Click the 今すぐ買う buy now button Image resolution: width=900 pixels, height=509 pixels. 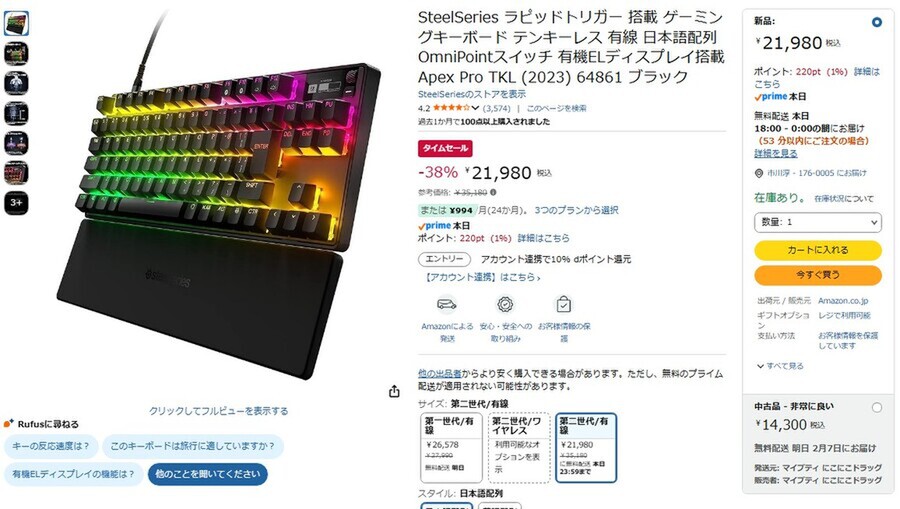[818, 275]
